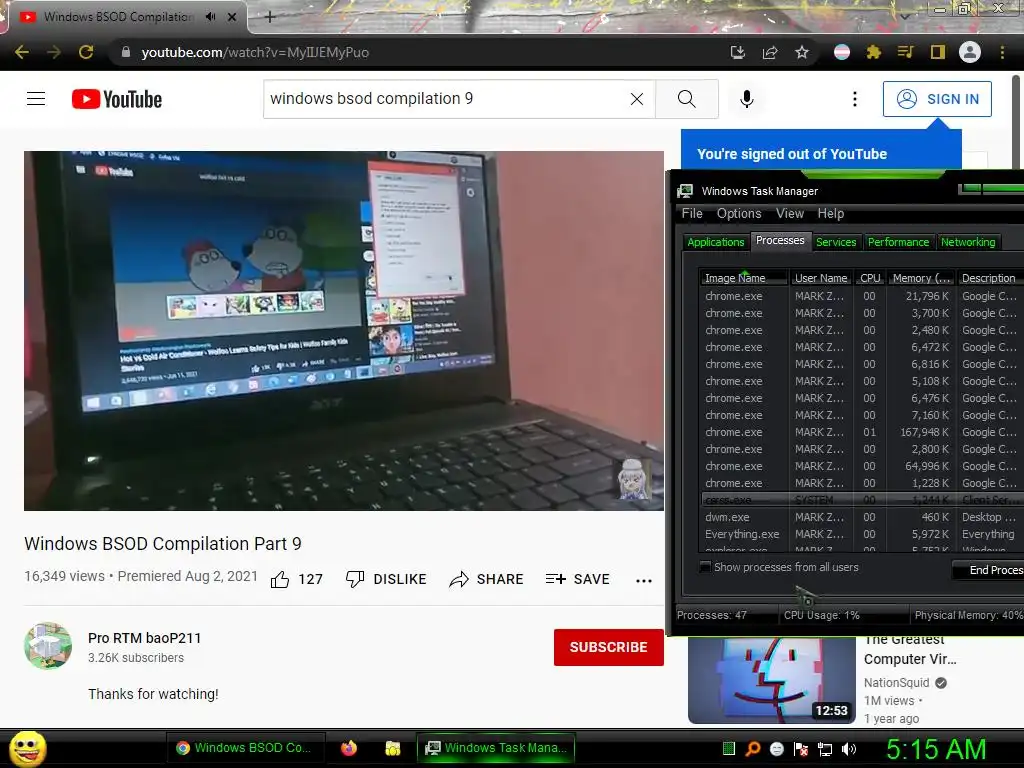Open Chrome's three-dot menu
The image size is (1024, 768).
1002,52
